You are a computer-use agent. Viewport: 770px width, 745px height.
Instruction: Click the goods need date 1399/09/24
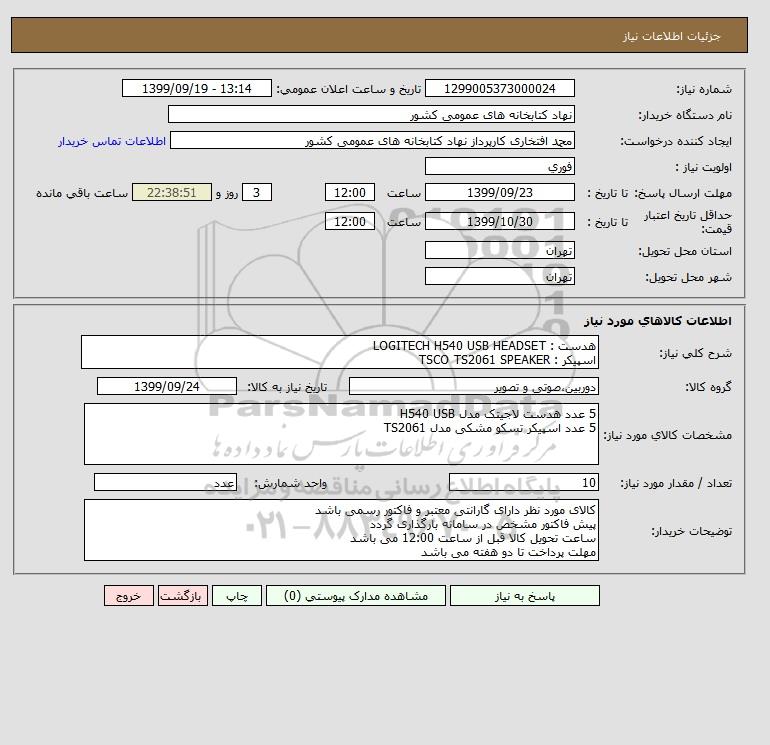coord(167,386)
